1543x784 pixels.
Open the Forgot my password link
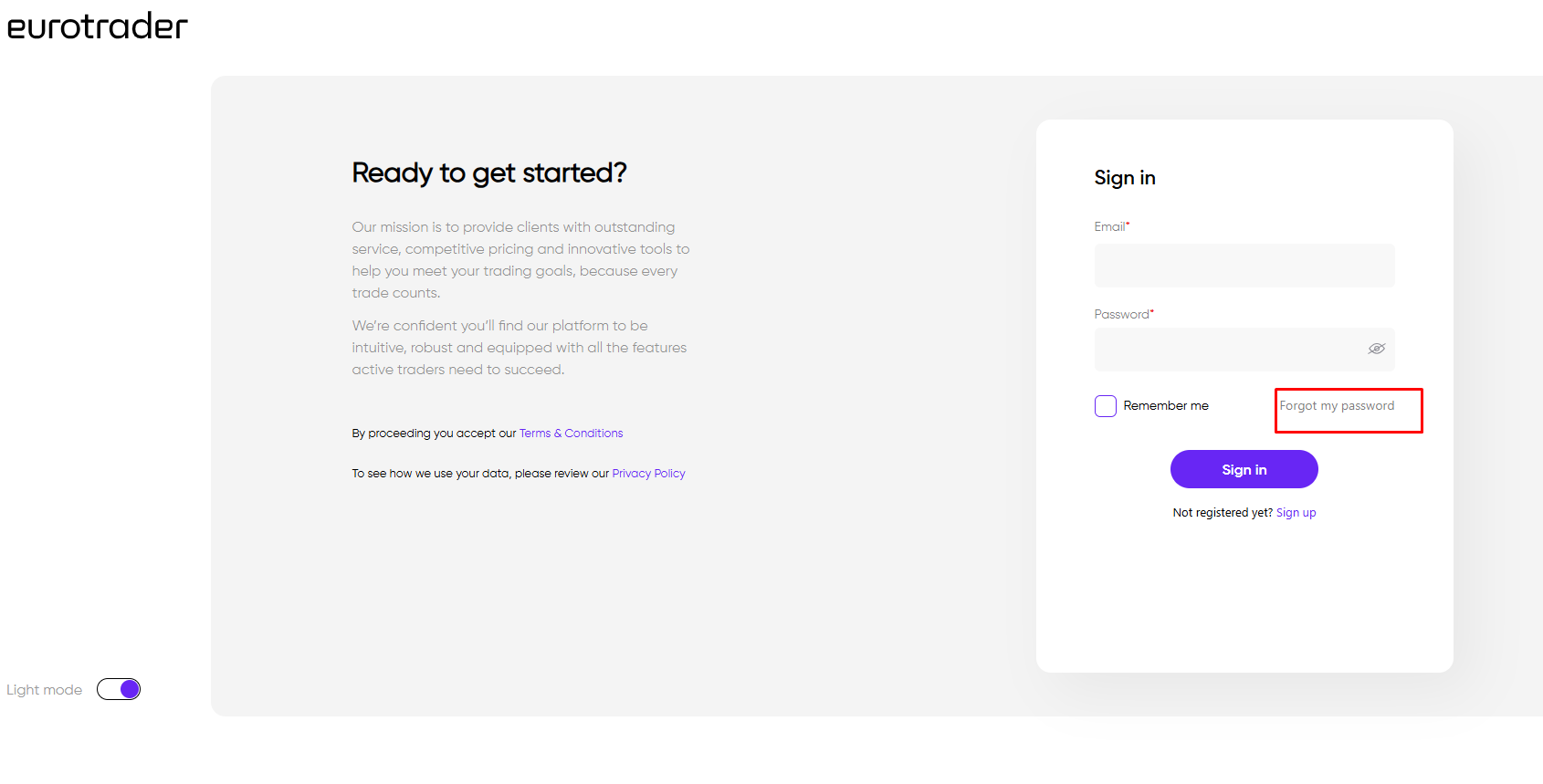pyautogui.click(x=1337, y=406)
